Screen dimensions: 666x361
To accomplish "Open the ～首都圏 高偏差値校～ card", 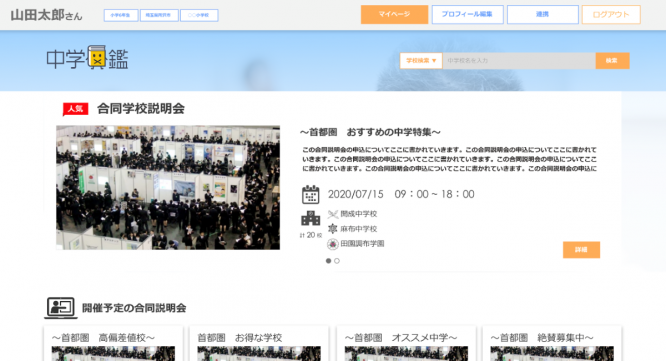I will click(113, 343).
